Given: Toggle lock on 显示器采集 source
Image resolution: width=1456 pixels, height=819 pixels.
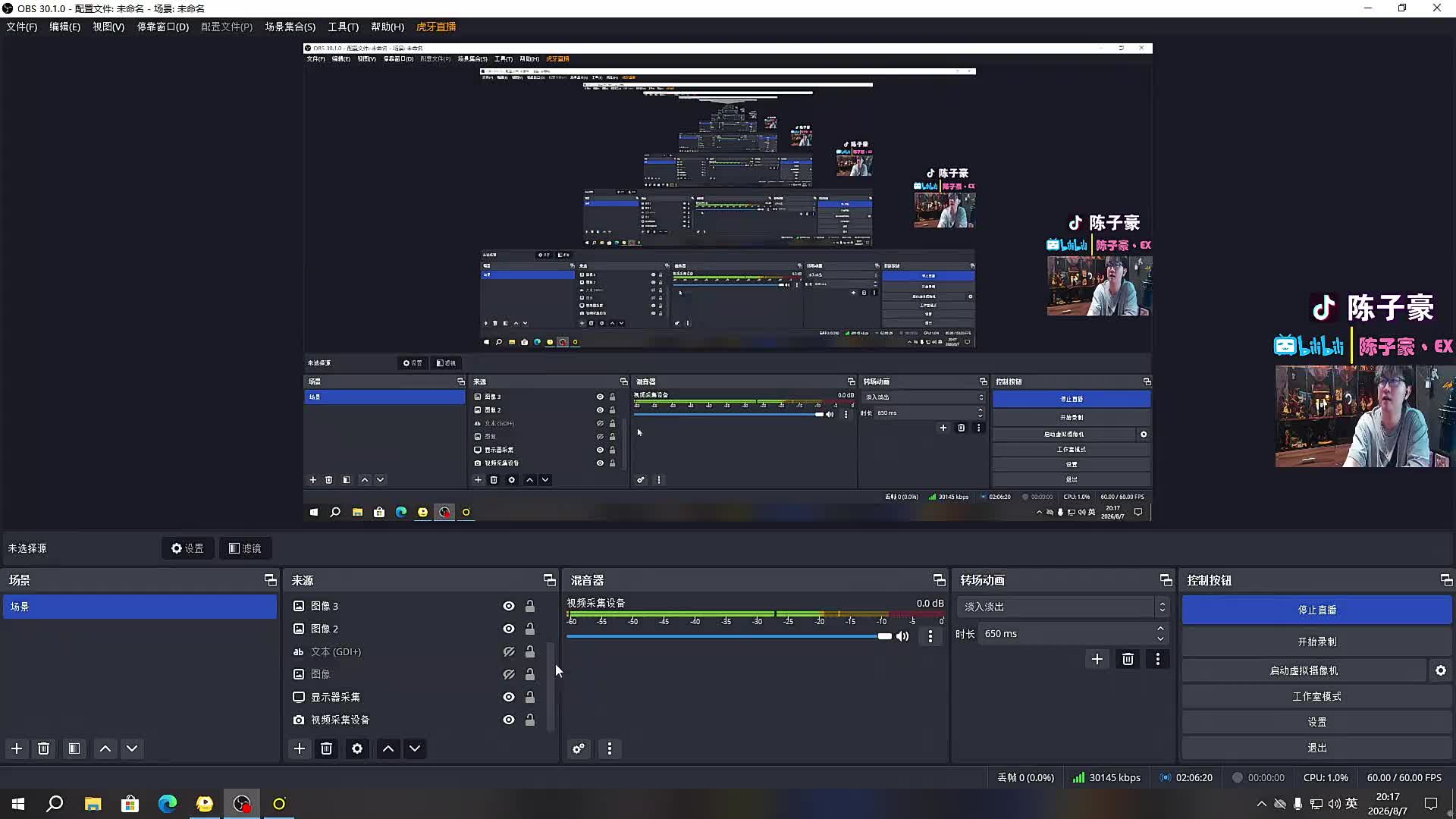Looking at the screenshot, I should [530, 697].
